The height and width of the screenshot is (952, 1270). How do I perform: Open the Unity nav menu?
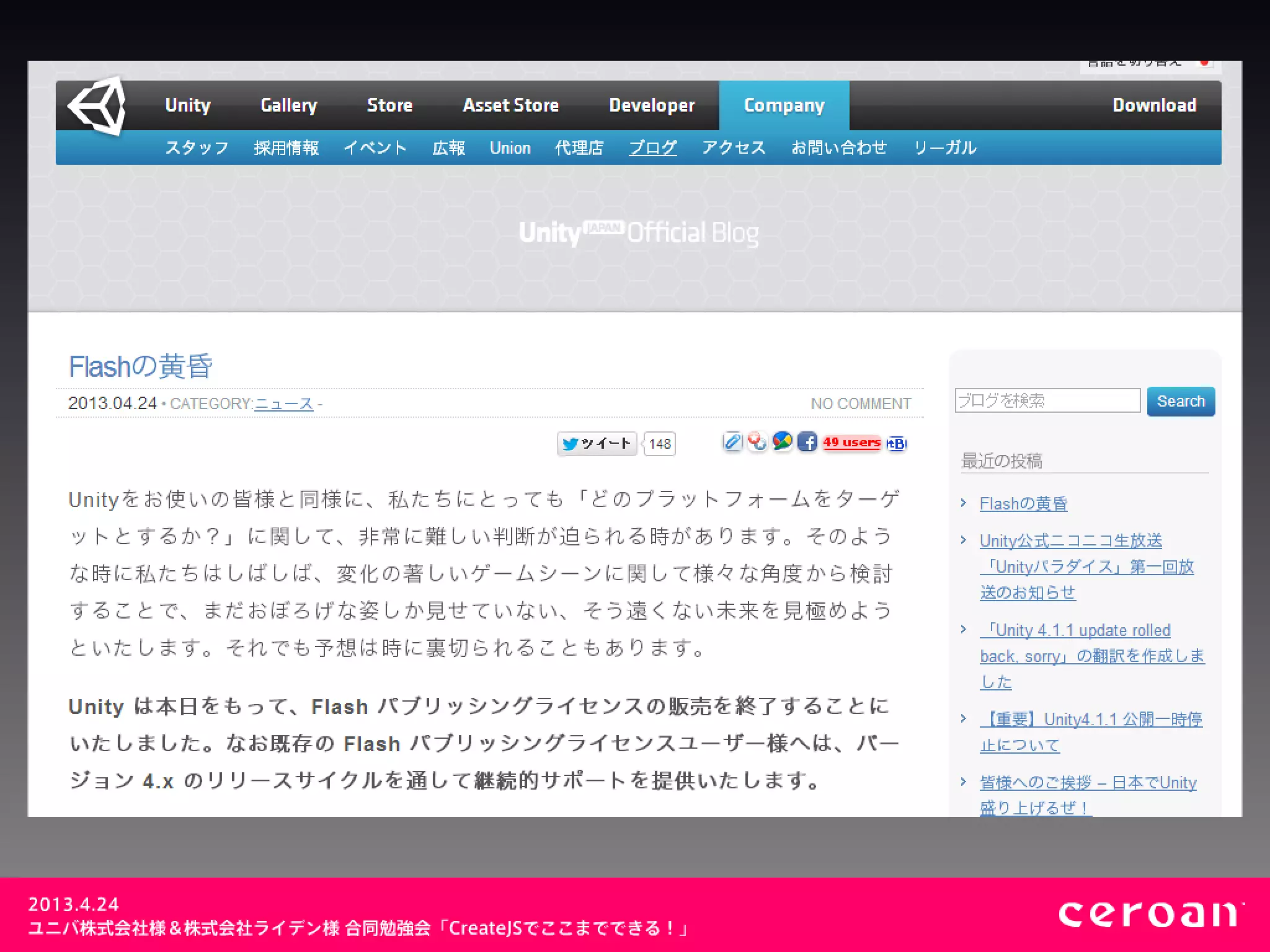pos(188,105)
